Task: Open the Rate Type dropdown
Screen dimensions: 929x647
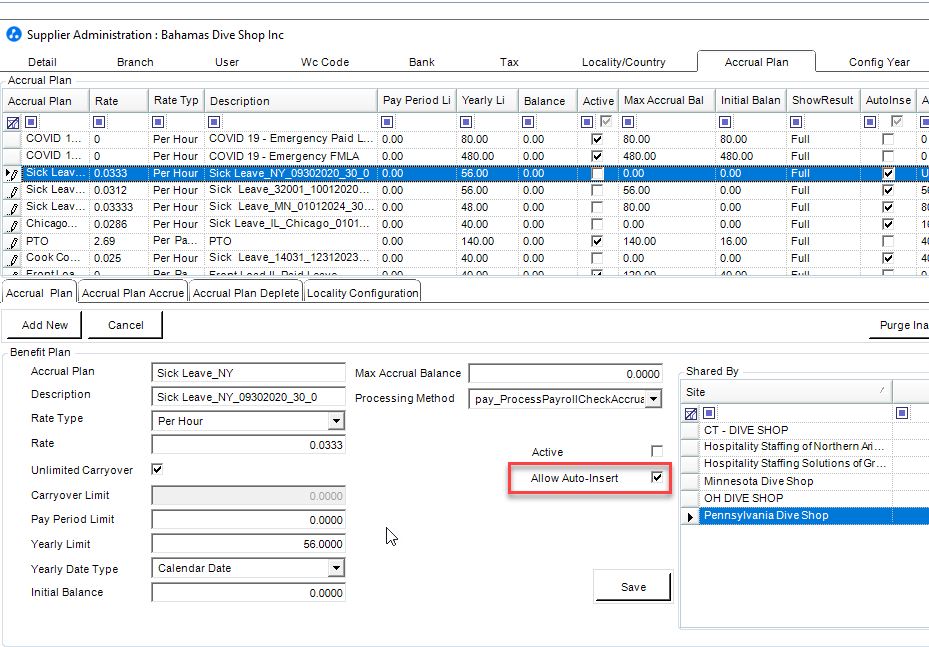Action: tap(336, 421)
